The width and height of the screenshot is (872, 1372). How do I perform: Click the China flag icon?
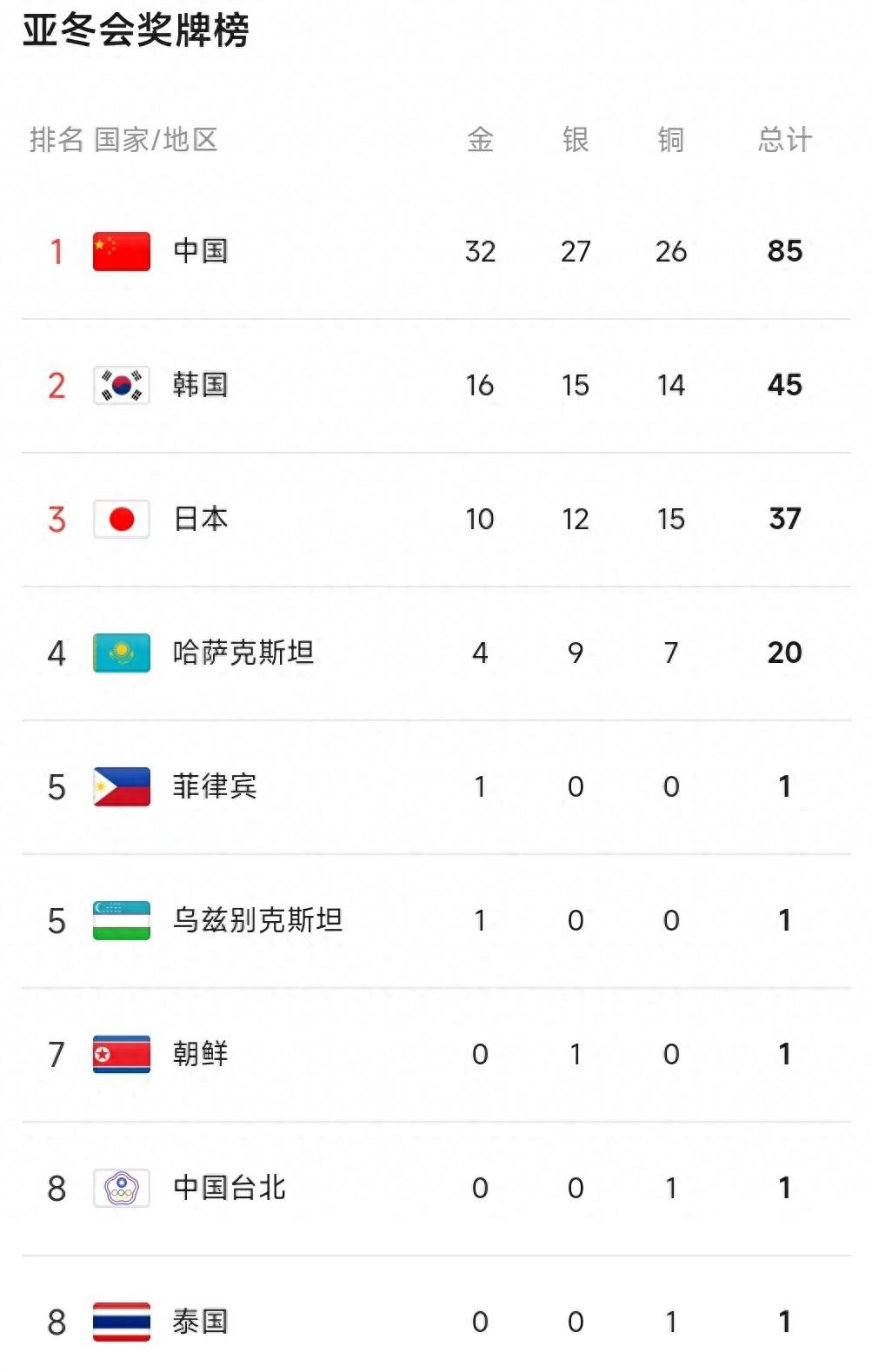122,251
